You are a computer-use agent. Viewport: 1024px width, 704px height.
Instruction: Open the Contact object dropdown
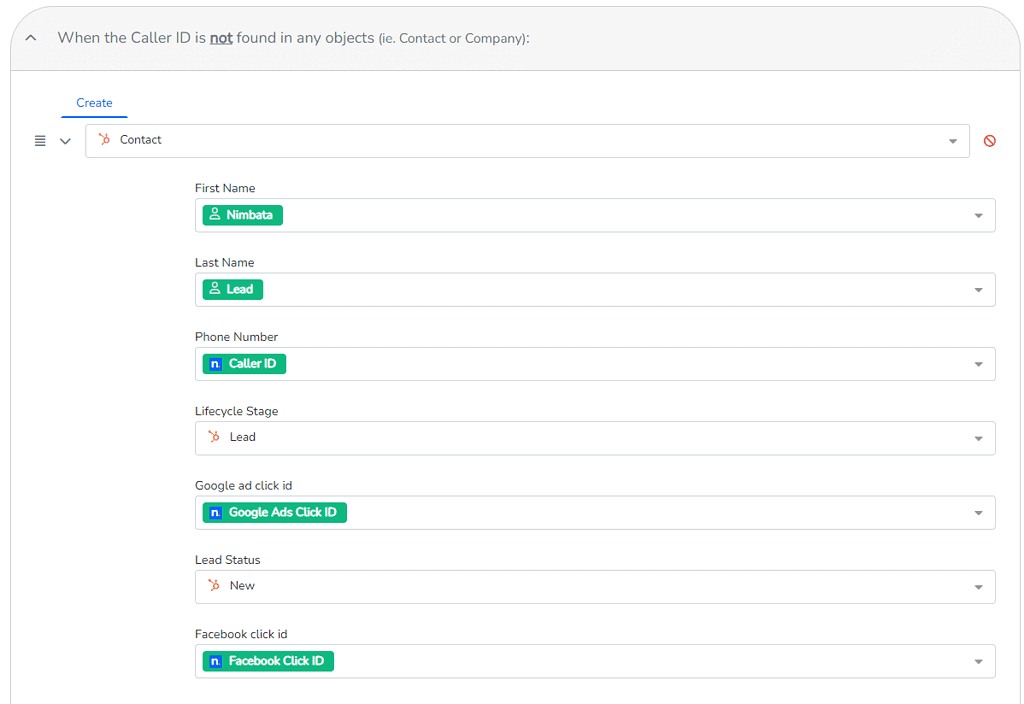(x=952, y=141)
